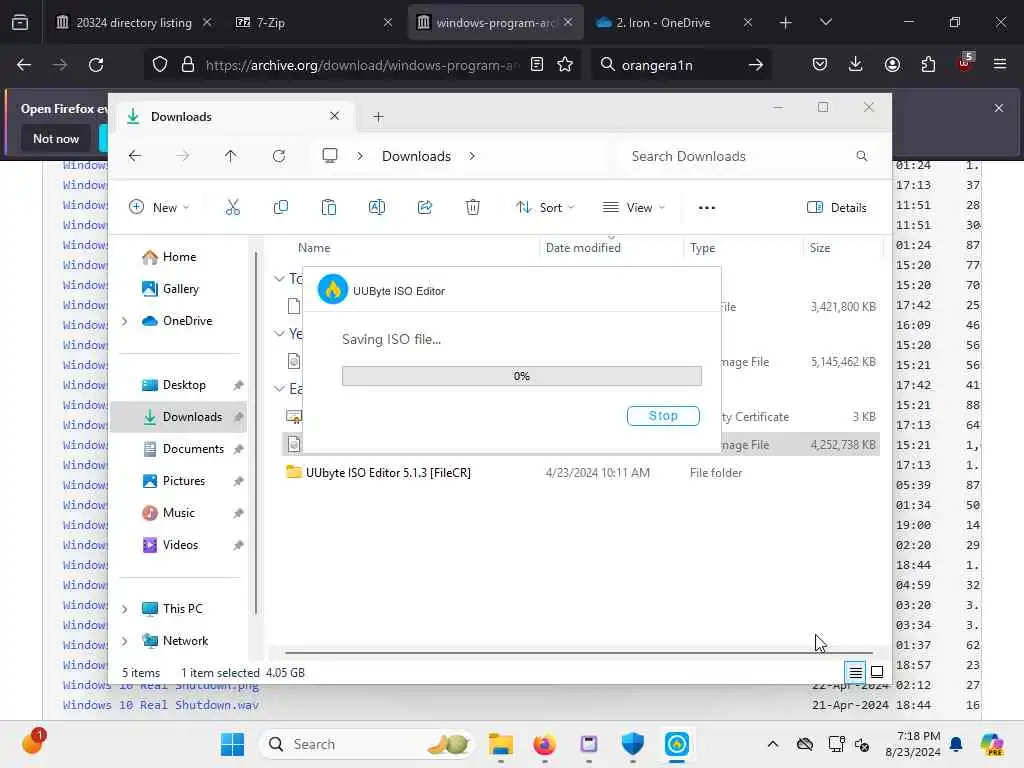
Task: Show hidden system tray icons
Action: click(x=773, y=744)
